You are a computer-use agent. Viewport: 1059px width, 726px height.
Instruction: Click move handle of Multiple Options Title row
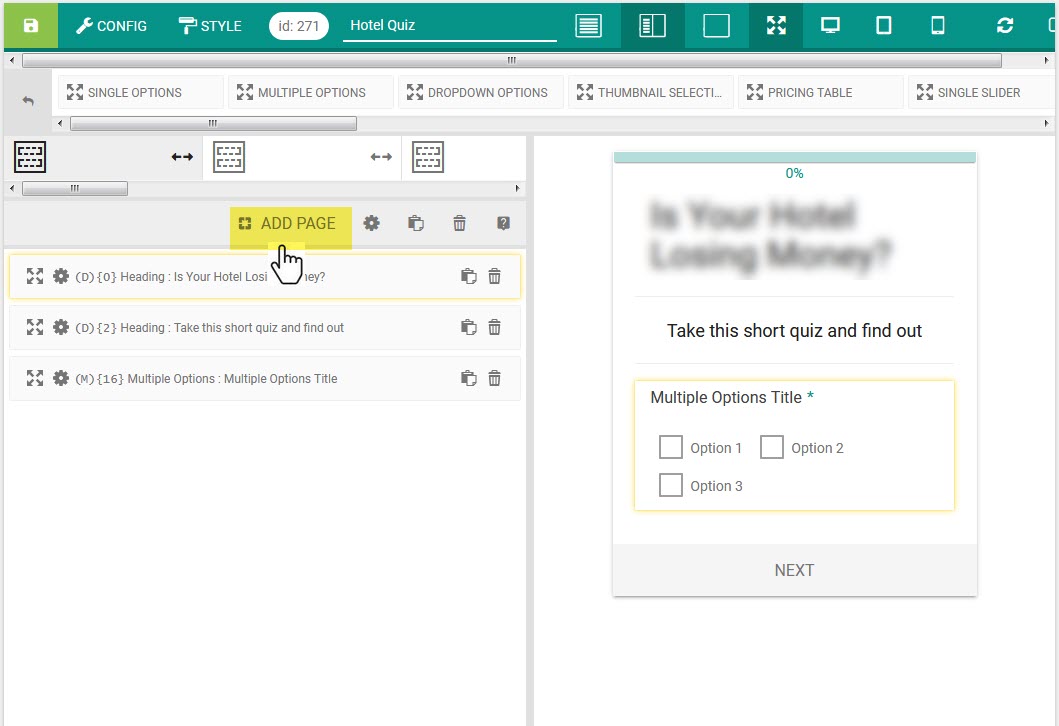tap(34, 378)
